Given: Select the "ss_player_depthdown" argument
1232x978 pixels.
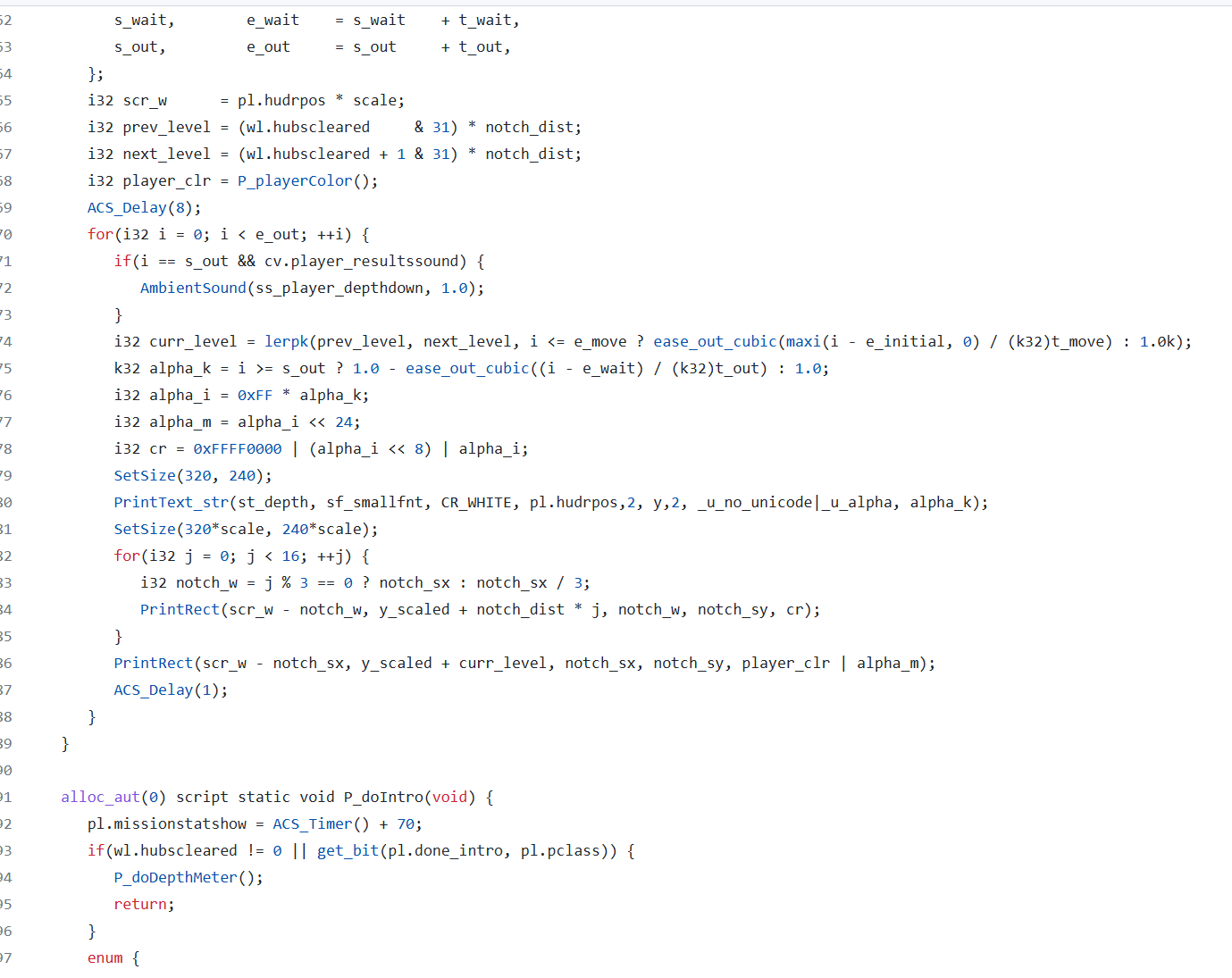Looking at the screenshot, I should pos(339,288).
